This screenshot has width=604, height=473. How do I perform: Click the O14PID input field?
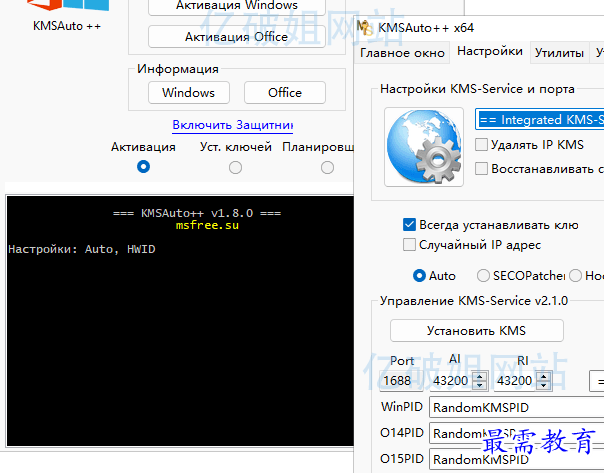(x=517, y=433)
